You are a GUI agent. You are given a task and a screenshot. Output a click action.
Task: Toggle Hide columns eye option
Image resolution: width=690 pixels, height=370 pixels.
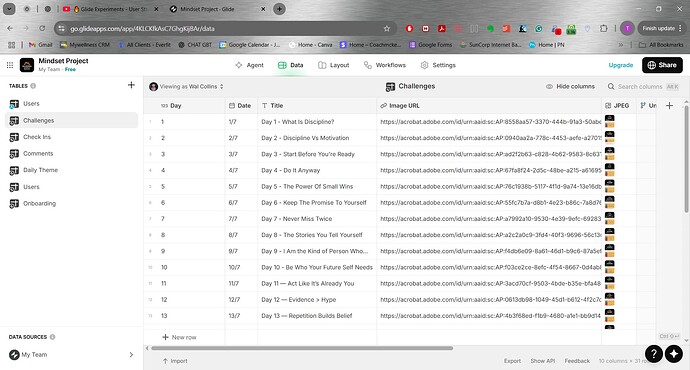click(x=570, y=87)
